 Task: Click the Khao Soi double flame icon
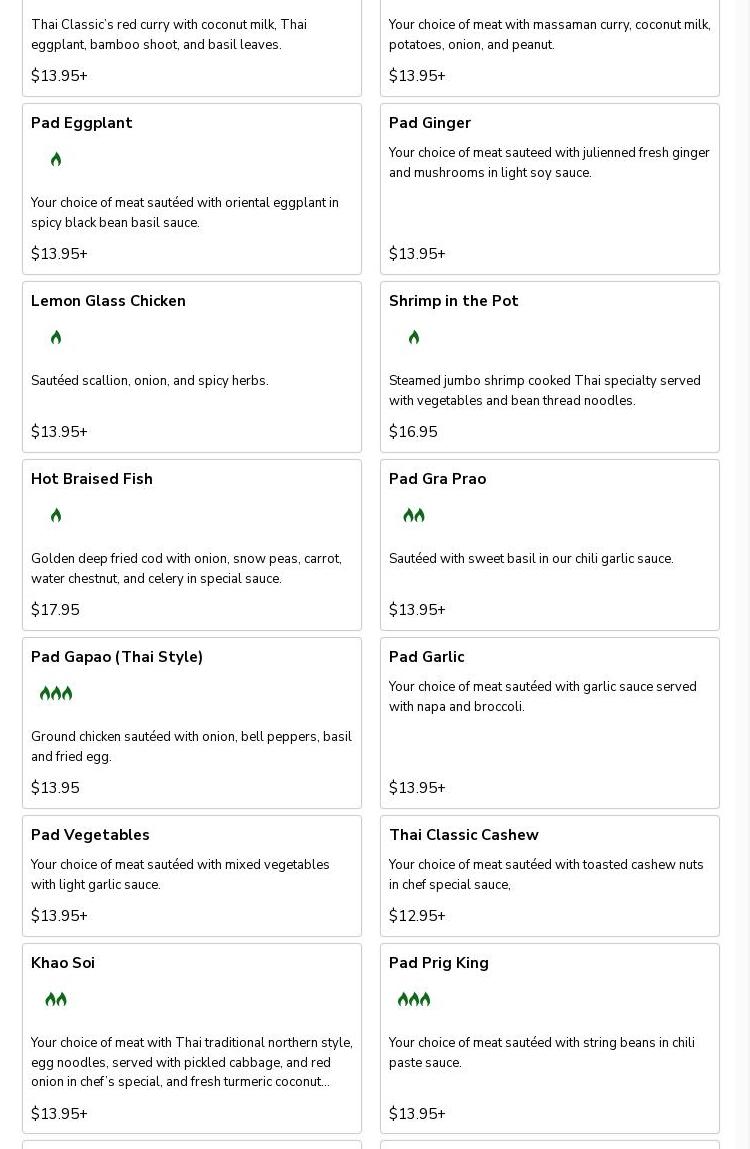[x=56, y=1000]
